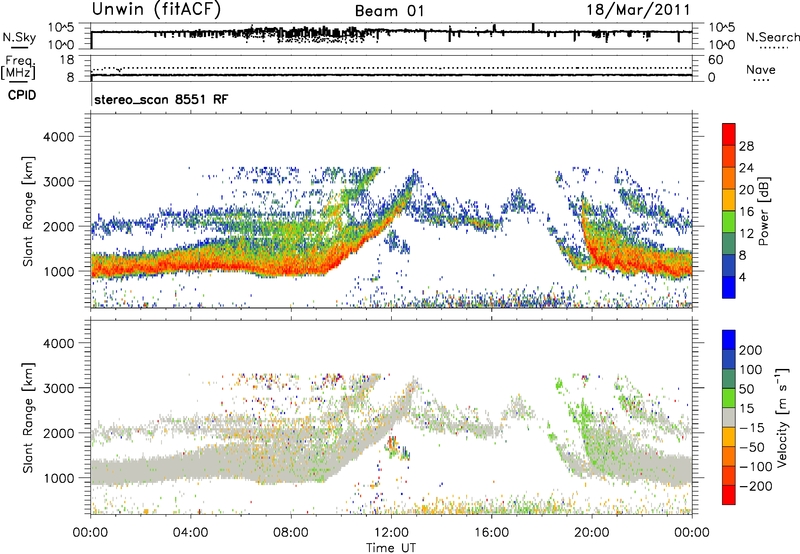800x554 pixels.
Task: Click the 'N.Sky' axis label
Action: [19, 37]
